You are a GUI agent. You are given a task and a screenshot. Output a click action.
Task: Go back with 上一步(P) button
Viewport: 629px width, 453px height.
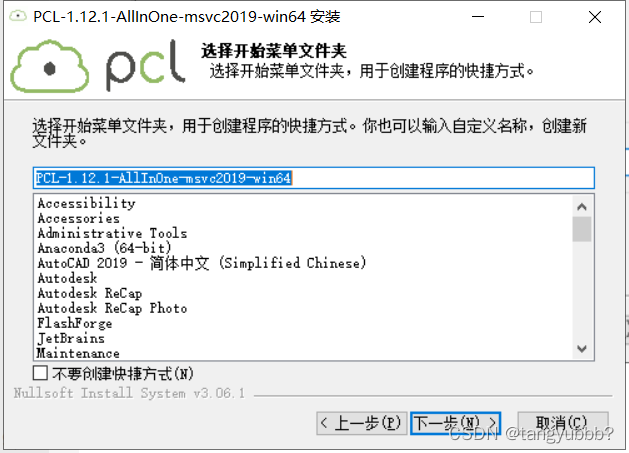[362, 423]
